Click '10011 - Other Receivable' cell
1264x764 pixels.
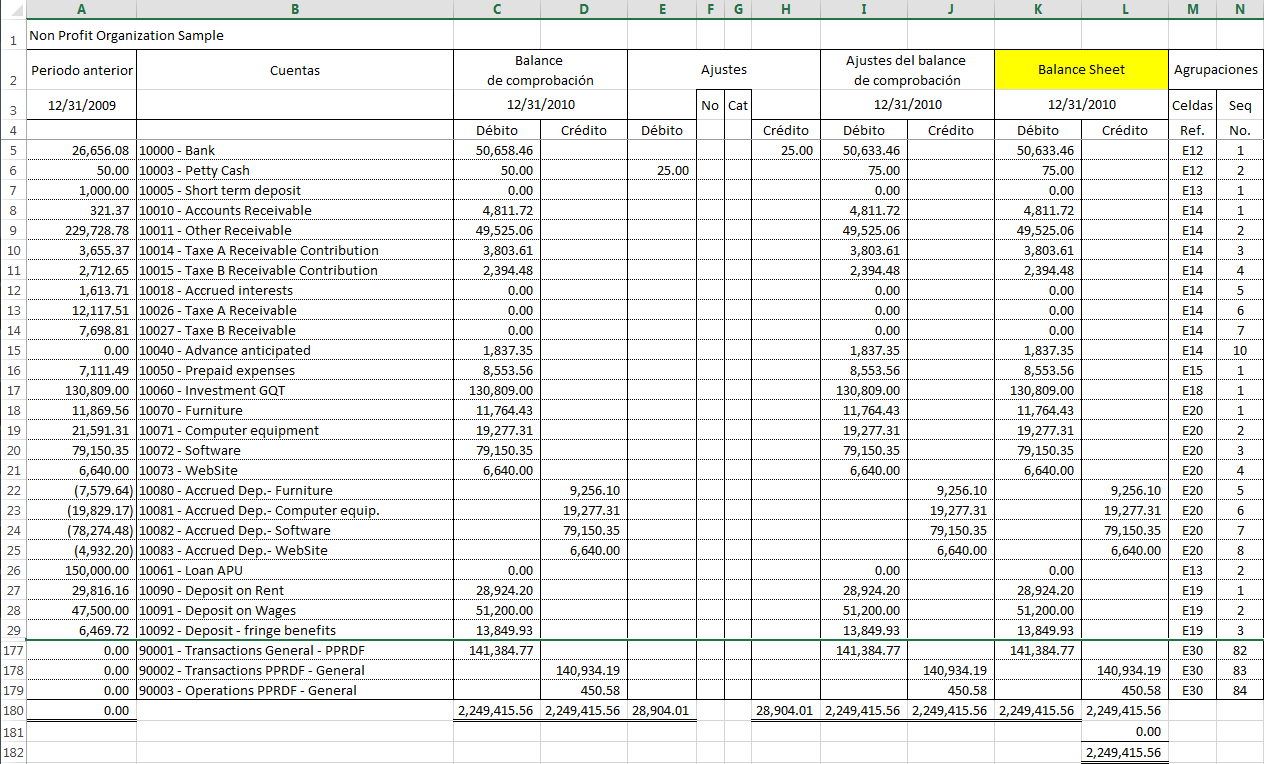click(294, 230)
